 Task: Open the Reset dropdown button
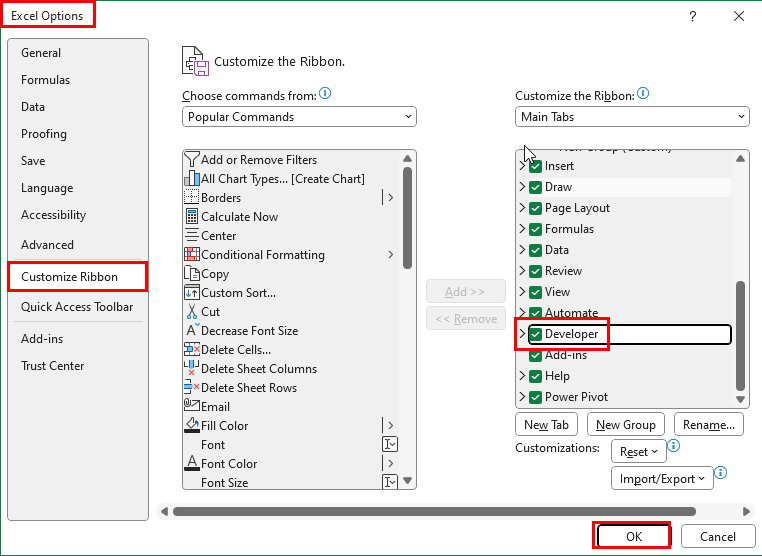pyautogui.click(x=639, y=452)
